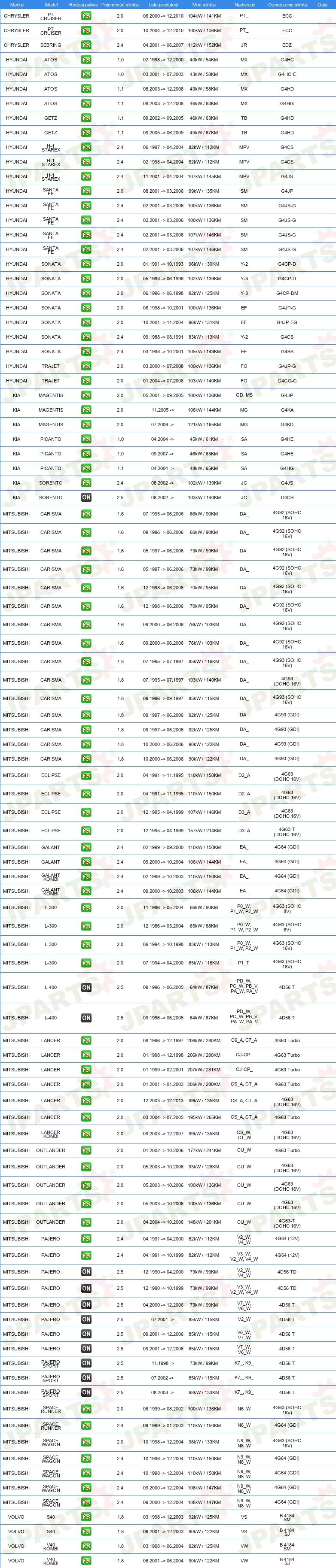Click the Moc silnika column header
The height and width of the screenshot is (1568, 336).
coord(204,4)
